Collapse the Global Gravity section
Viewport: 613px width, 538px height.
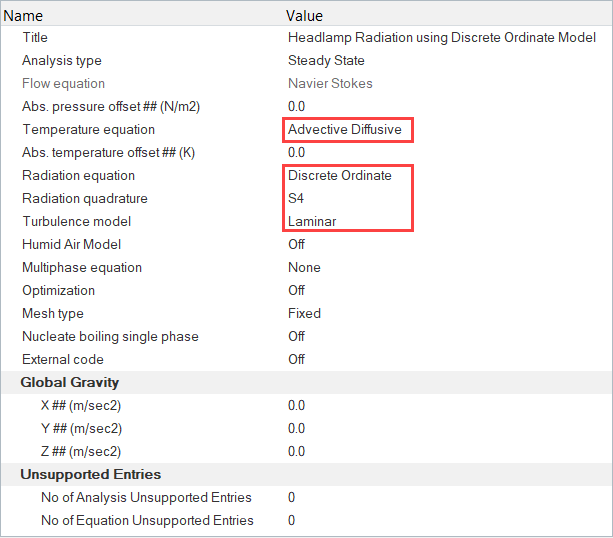pyautogui.click(x=70, y=383)
